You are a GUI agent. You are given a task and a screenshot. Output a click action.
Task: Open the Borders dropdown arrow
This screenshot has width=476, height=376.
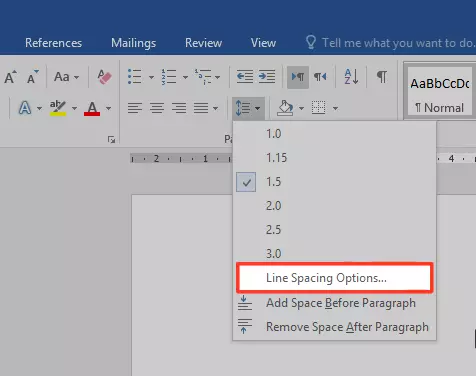[x=335, y=108]
